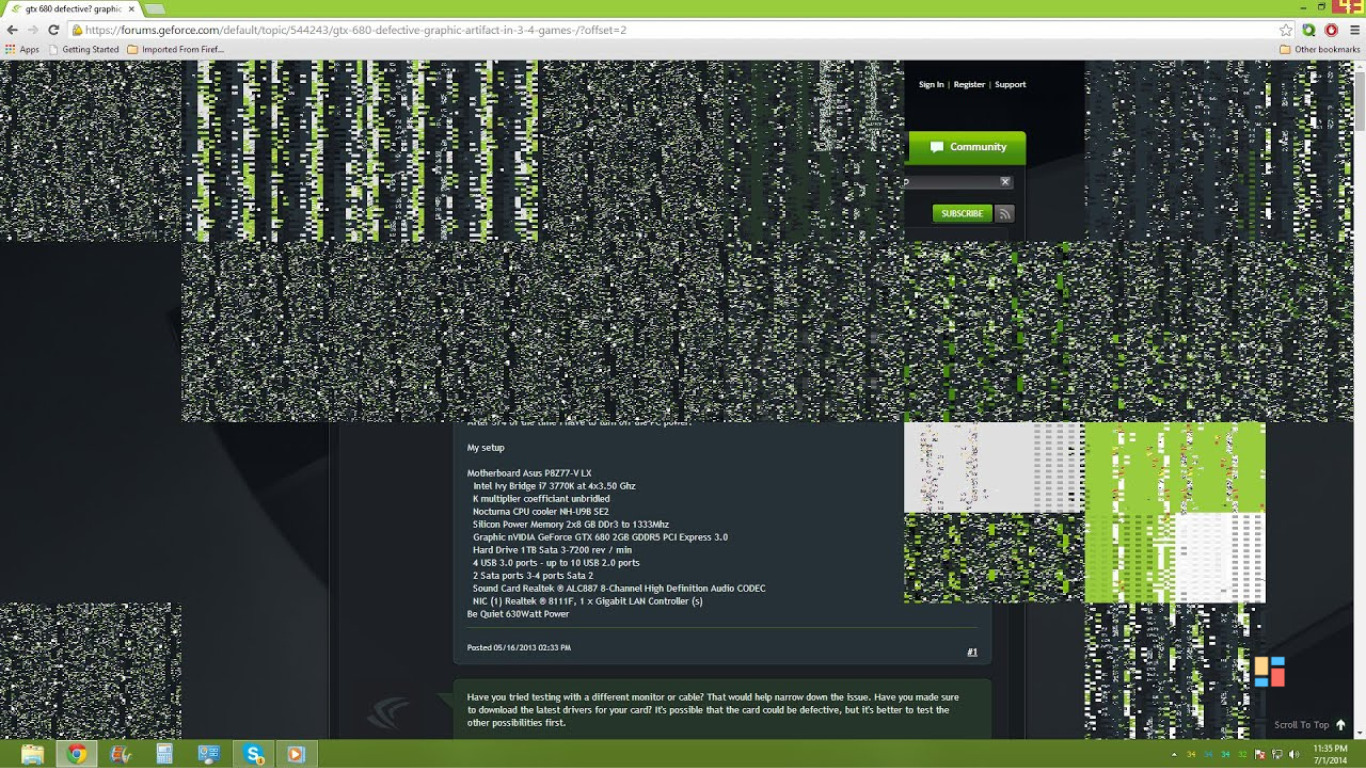The image size is (1366, 768).
Task: Click the post permalink #1
Action: click(x=972, y=652)
